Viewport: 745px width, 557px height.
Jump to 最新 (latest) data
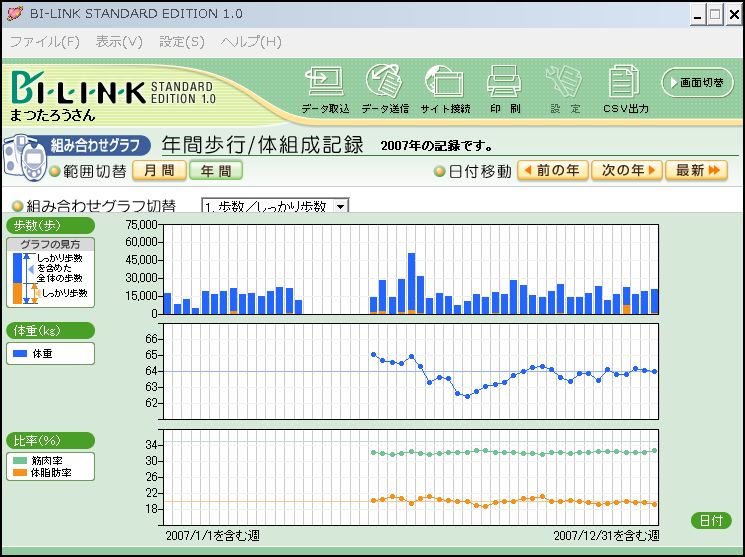(696, 171)
